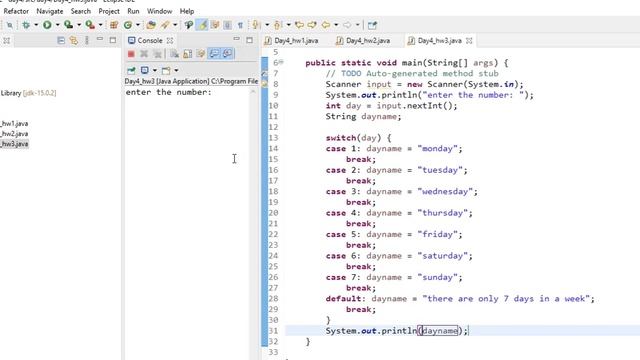Viewport: 640px width, 360px height.
Task: Switch to Day4_hw1.java editor tab
Action: point(291,40)
